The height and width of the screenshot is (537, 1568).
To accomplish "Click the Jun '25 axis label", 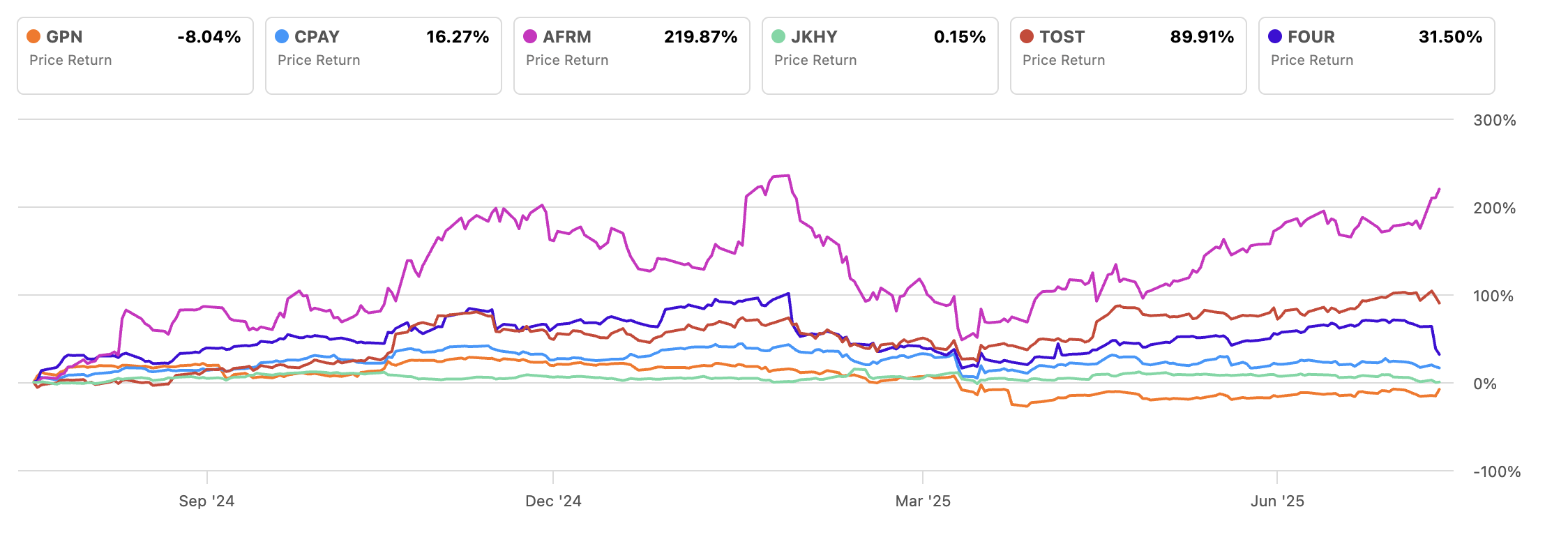I will click(x=1277, y=501).
